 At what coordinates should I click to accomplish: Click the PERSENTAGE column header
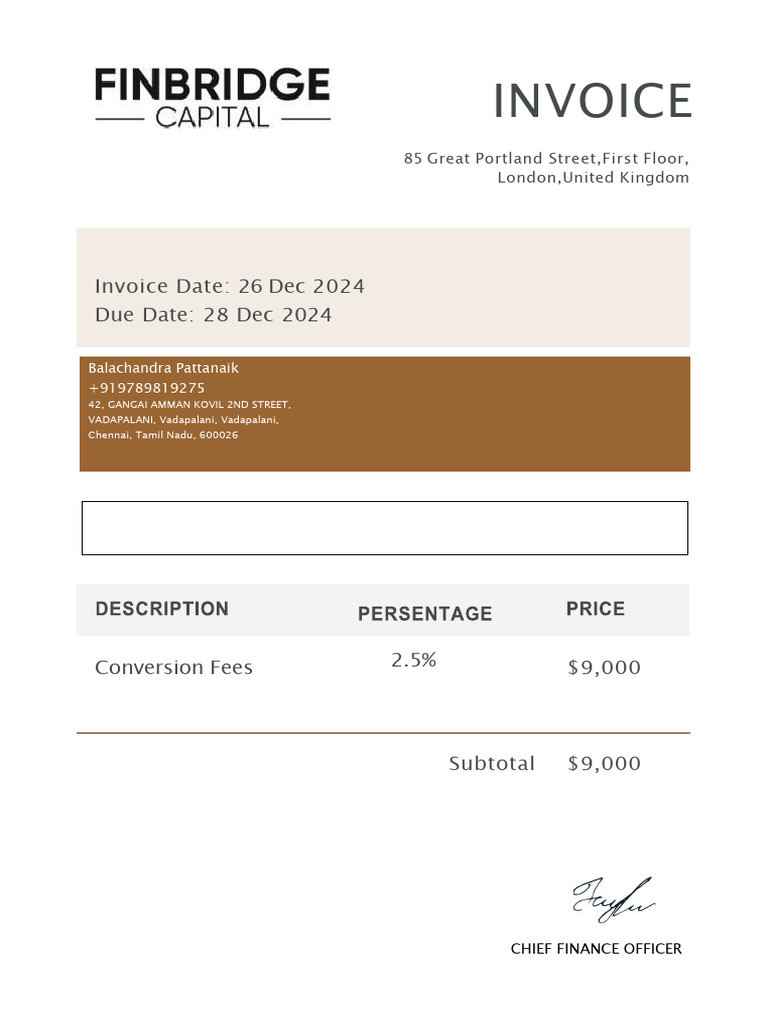425,613
